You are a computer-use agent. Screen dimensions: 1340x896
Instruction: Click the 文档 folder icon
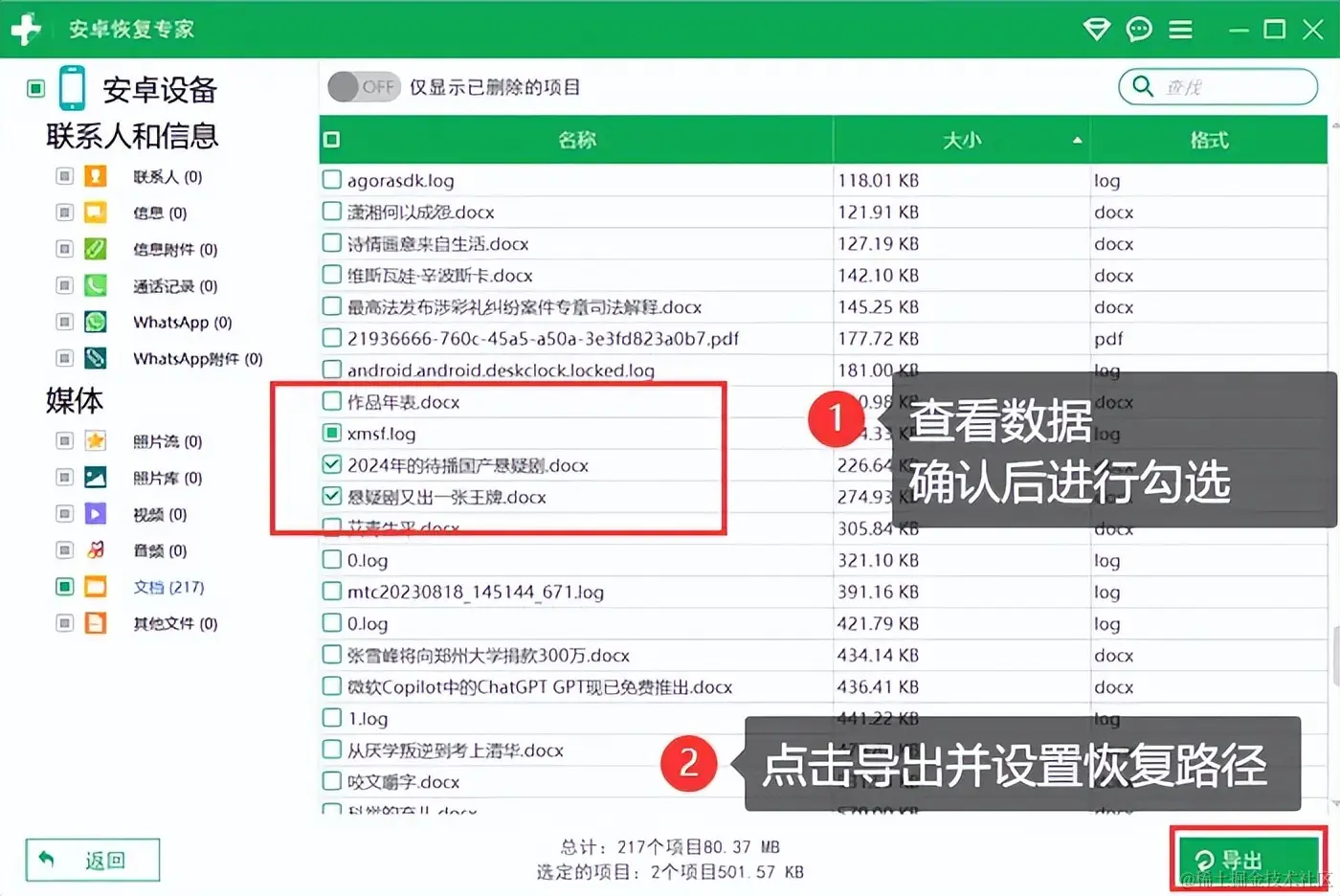(96, 586)
